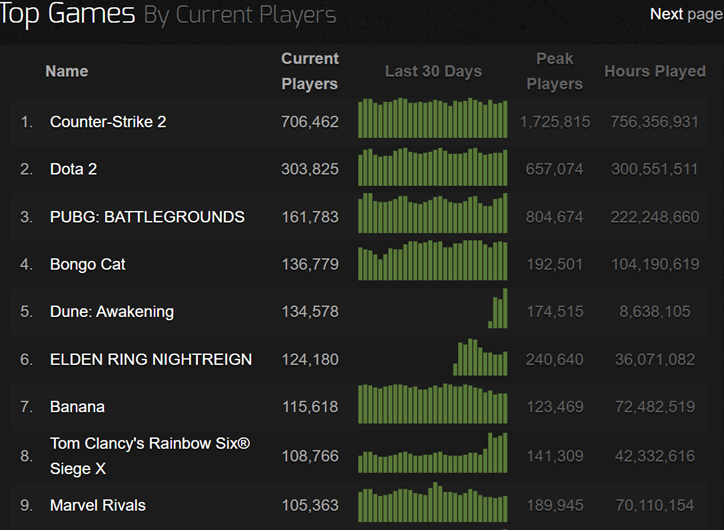Click Rainbow Six Siege X's 30-day chart
The image size is (724, 532).
[x=433, y=453]
